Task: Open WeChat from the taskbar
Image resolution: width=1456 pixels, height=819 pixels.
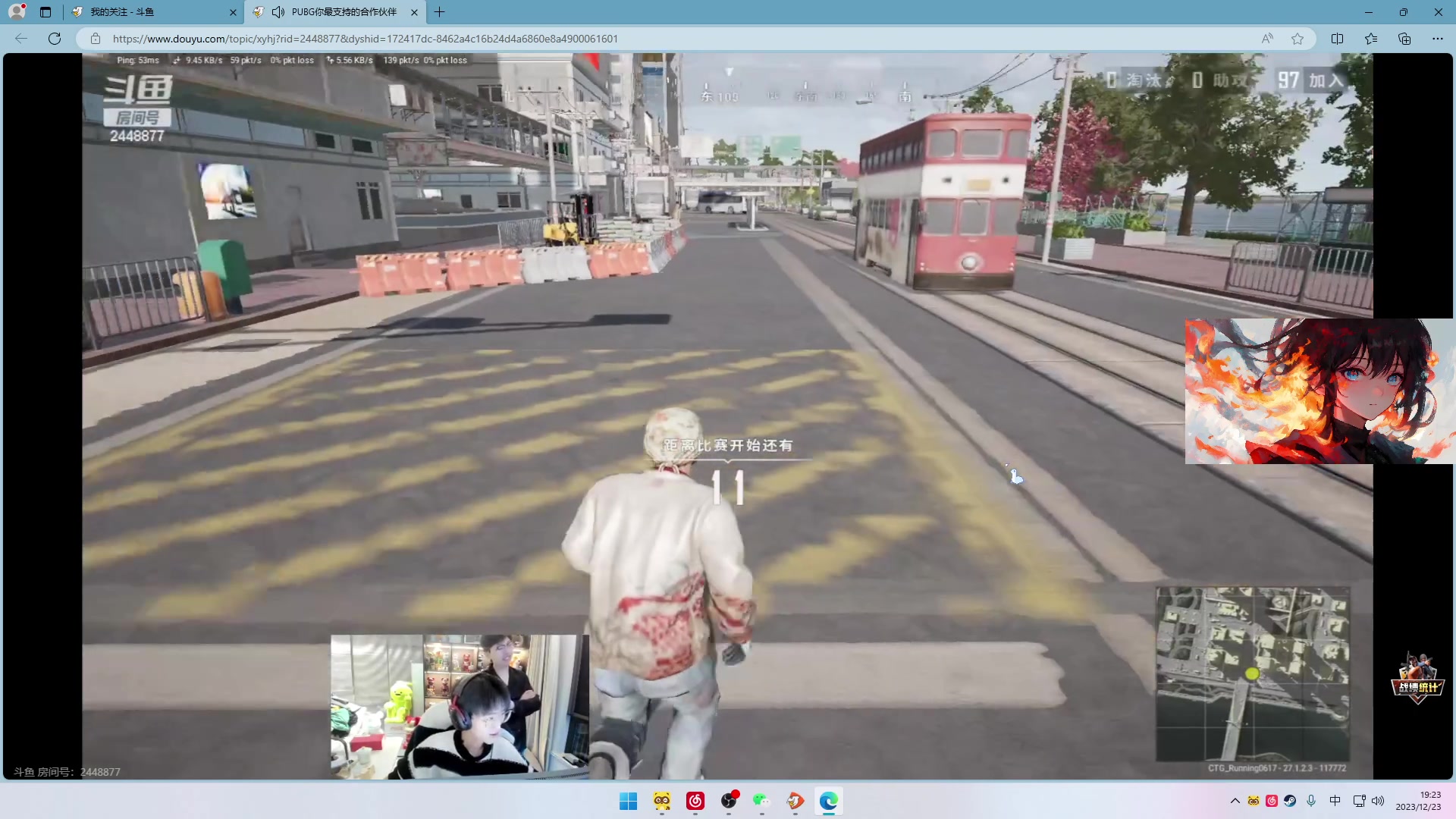Action: (x=762, y=801)
